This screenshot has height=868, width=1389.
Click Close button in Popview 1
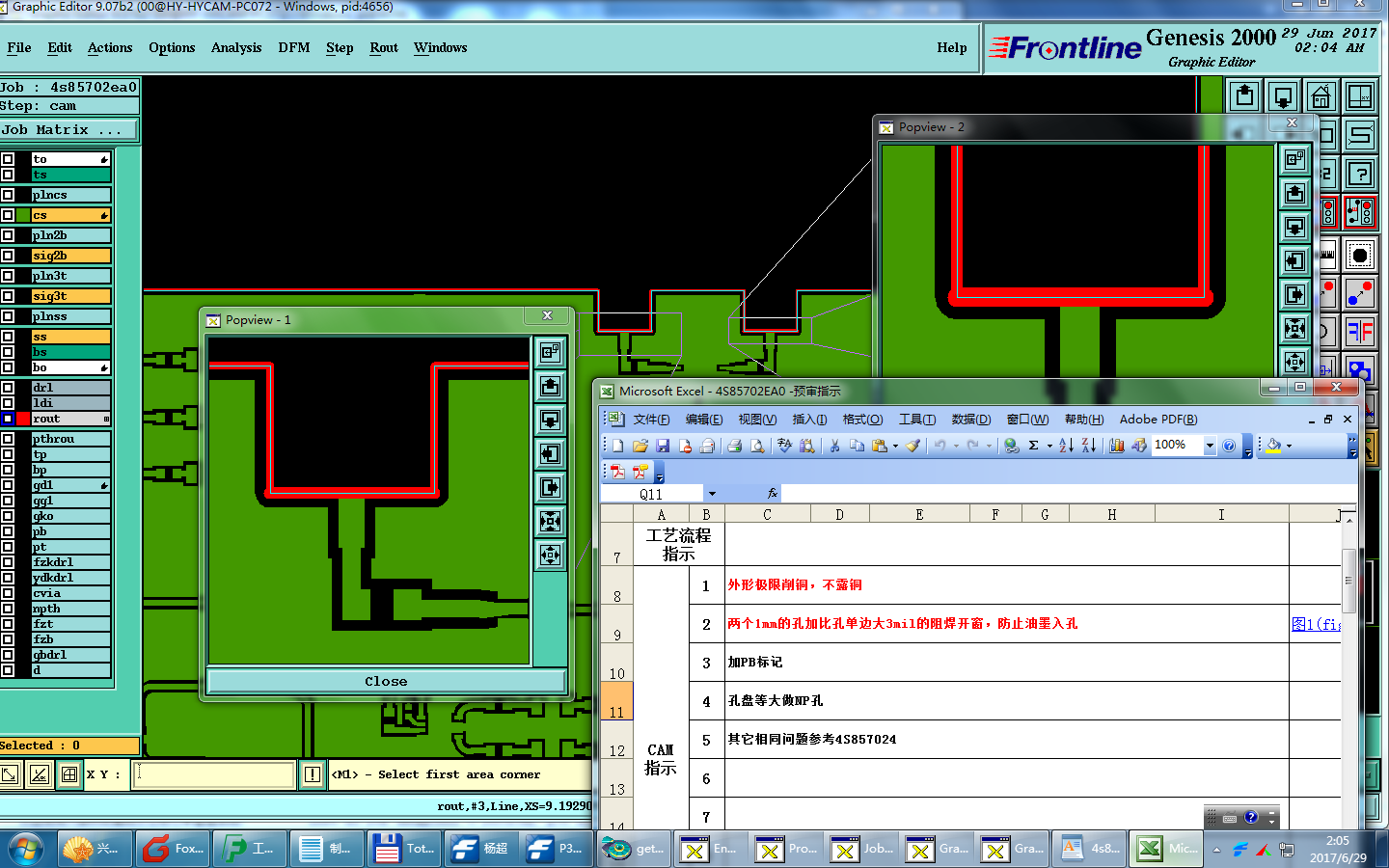(386, 681)
